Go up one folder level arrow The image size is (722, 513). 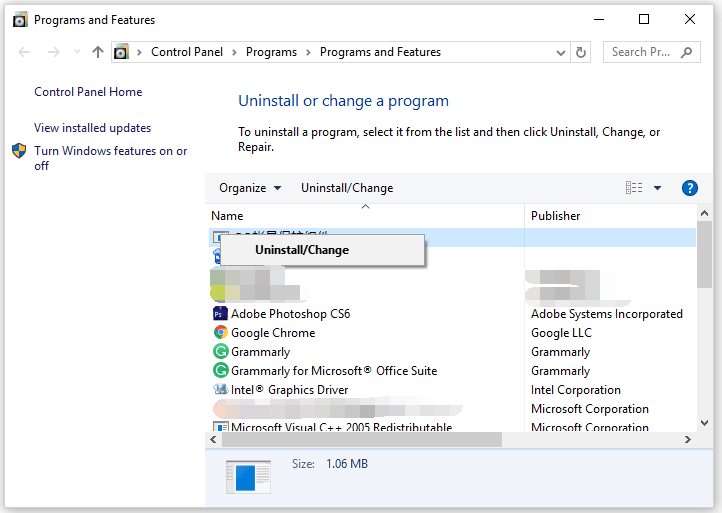[x=98, y=52]
